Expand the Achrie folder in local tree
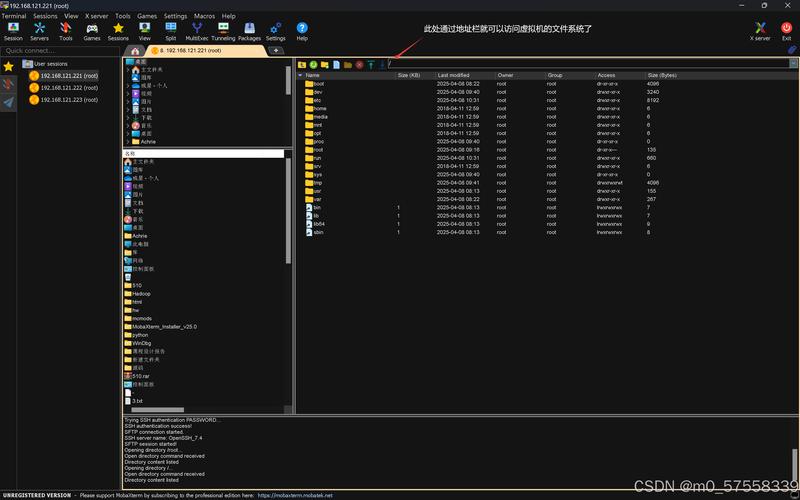The image size is (800, 500). pos(129,142)
